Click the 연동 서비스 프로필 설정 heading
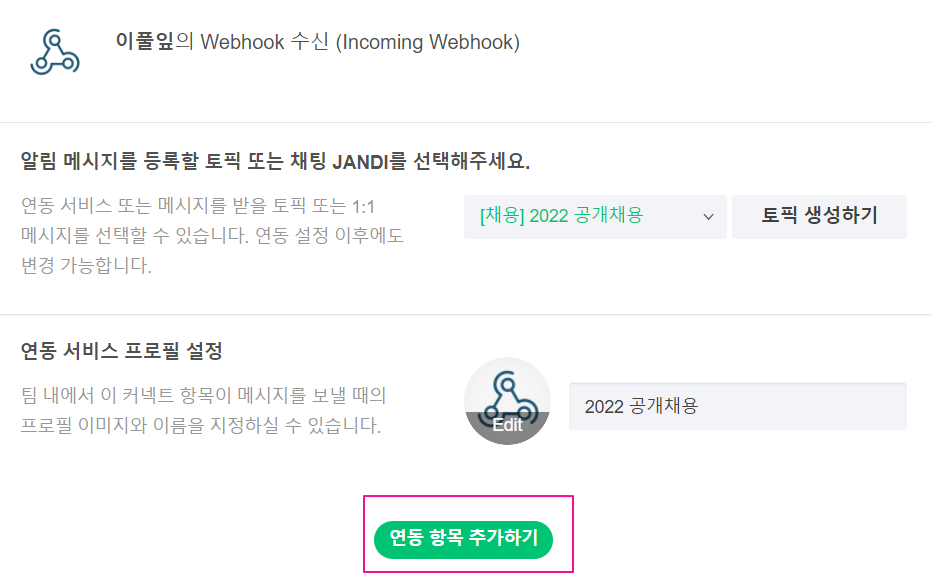Screen dimensions: 943x584 coord(121,351)
